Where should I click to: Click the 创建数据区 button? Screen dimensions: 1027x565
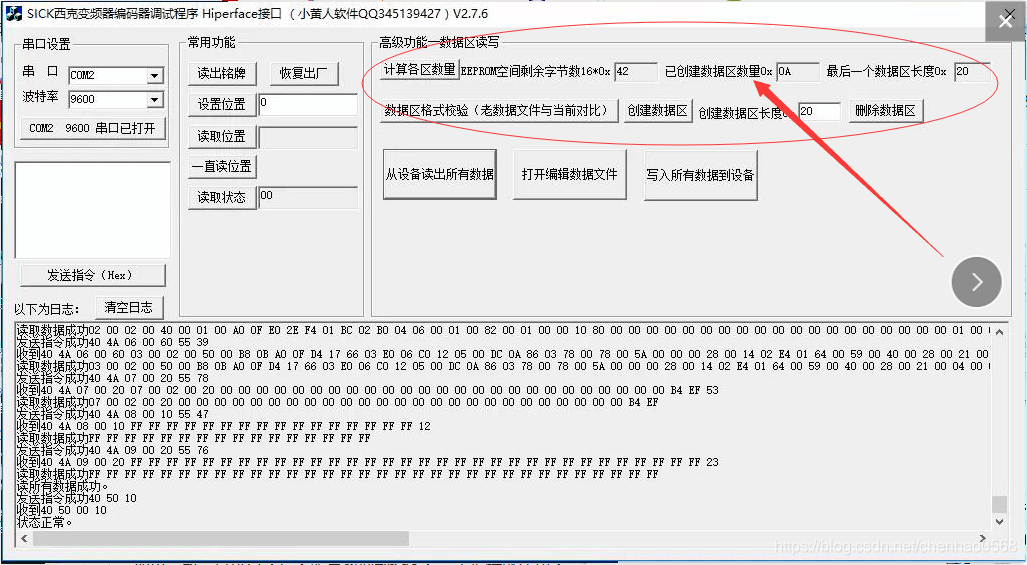pos(657,111)
